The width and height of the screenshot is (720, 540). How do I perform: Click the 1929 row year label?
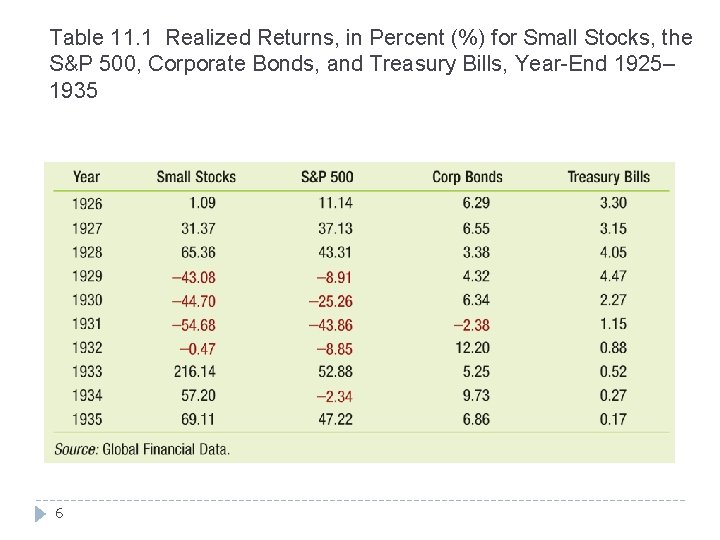pyautogui.click(x=87, y=276)
